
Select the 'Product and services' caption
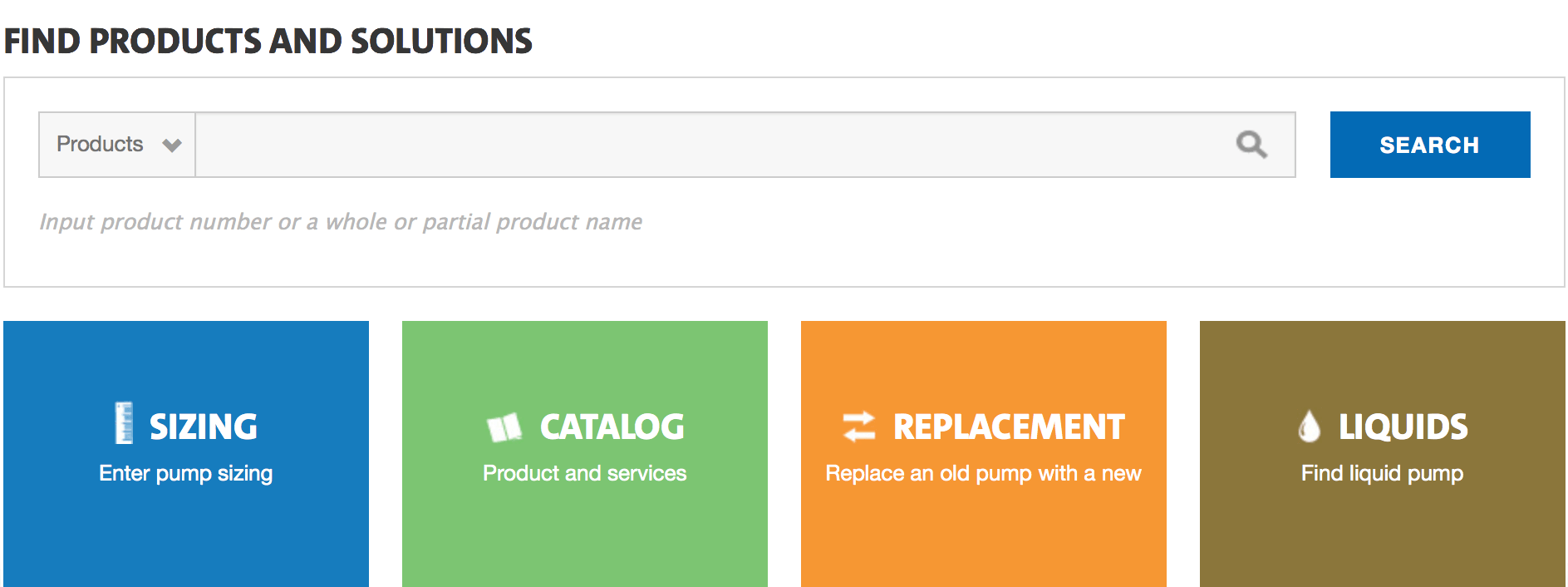pyautogui.click(x=585, y=473)
